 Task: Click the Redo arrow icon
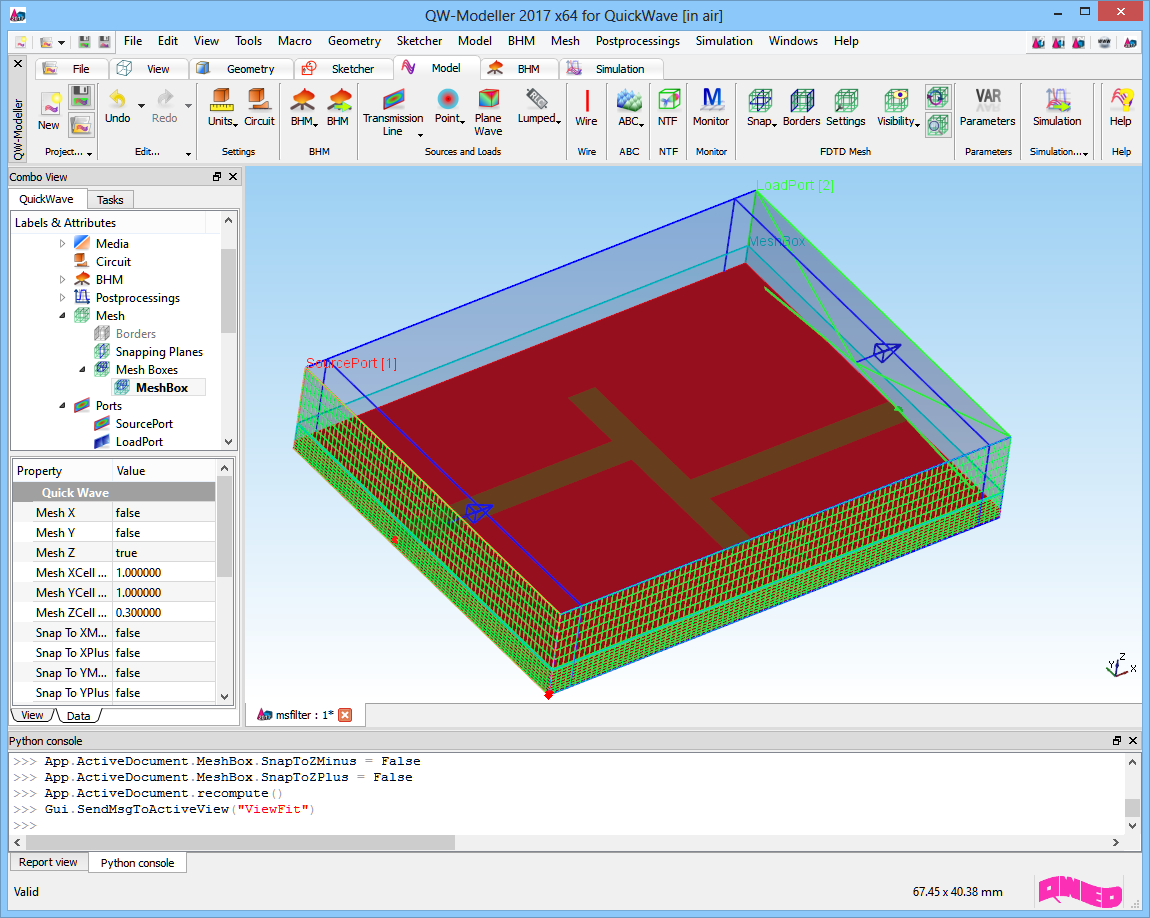tap(165, 98)
